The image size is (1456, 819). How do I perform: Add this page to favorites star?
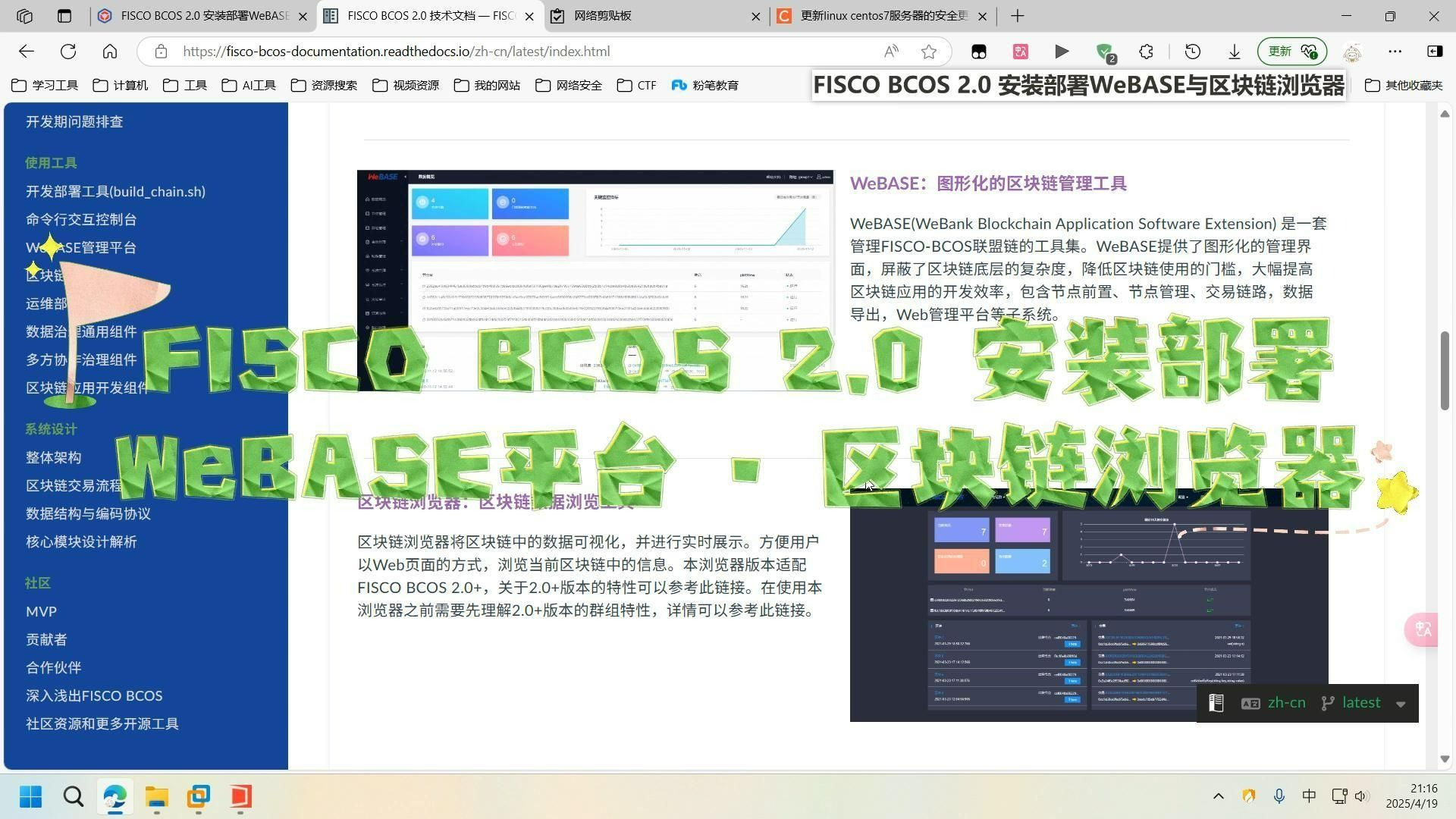pos(928,52)
